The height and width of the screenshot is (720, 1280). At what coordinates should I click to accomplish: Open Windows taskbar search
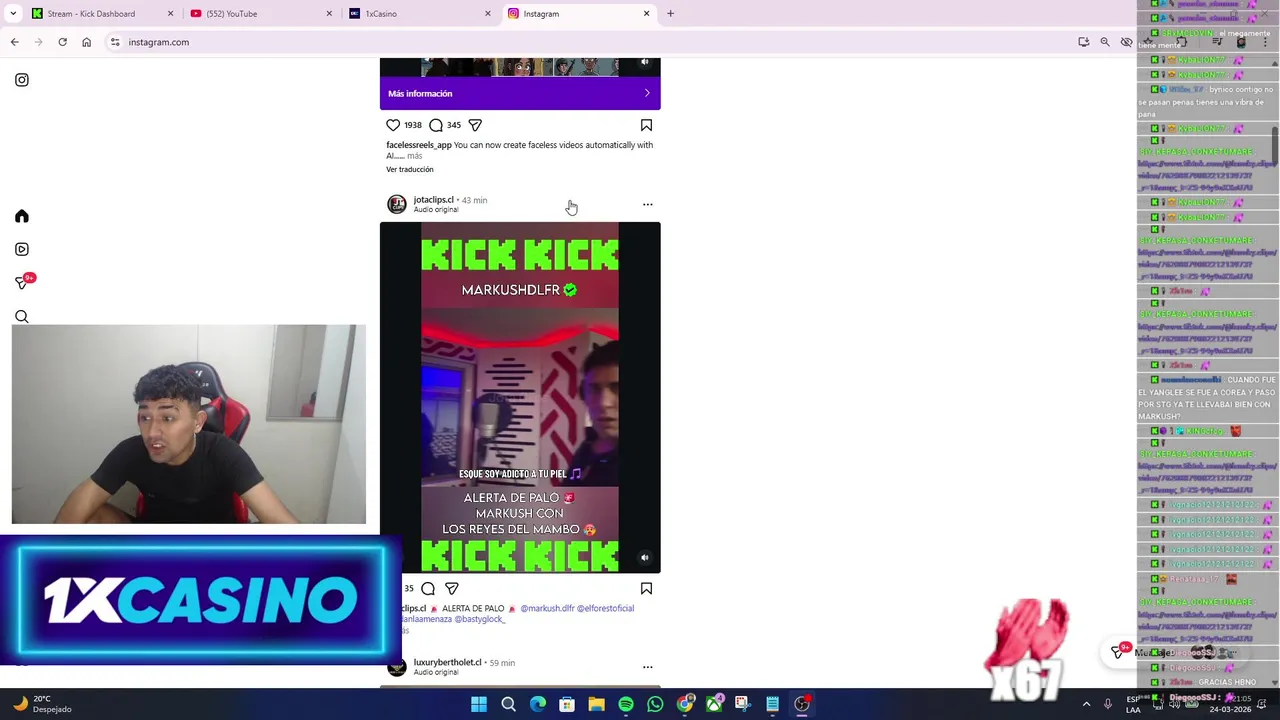pos(508,704)
